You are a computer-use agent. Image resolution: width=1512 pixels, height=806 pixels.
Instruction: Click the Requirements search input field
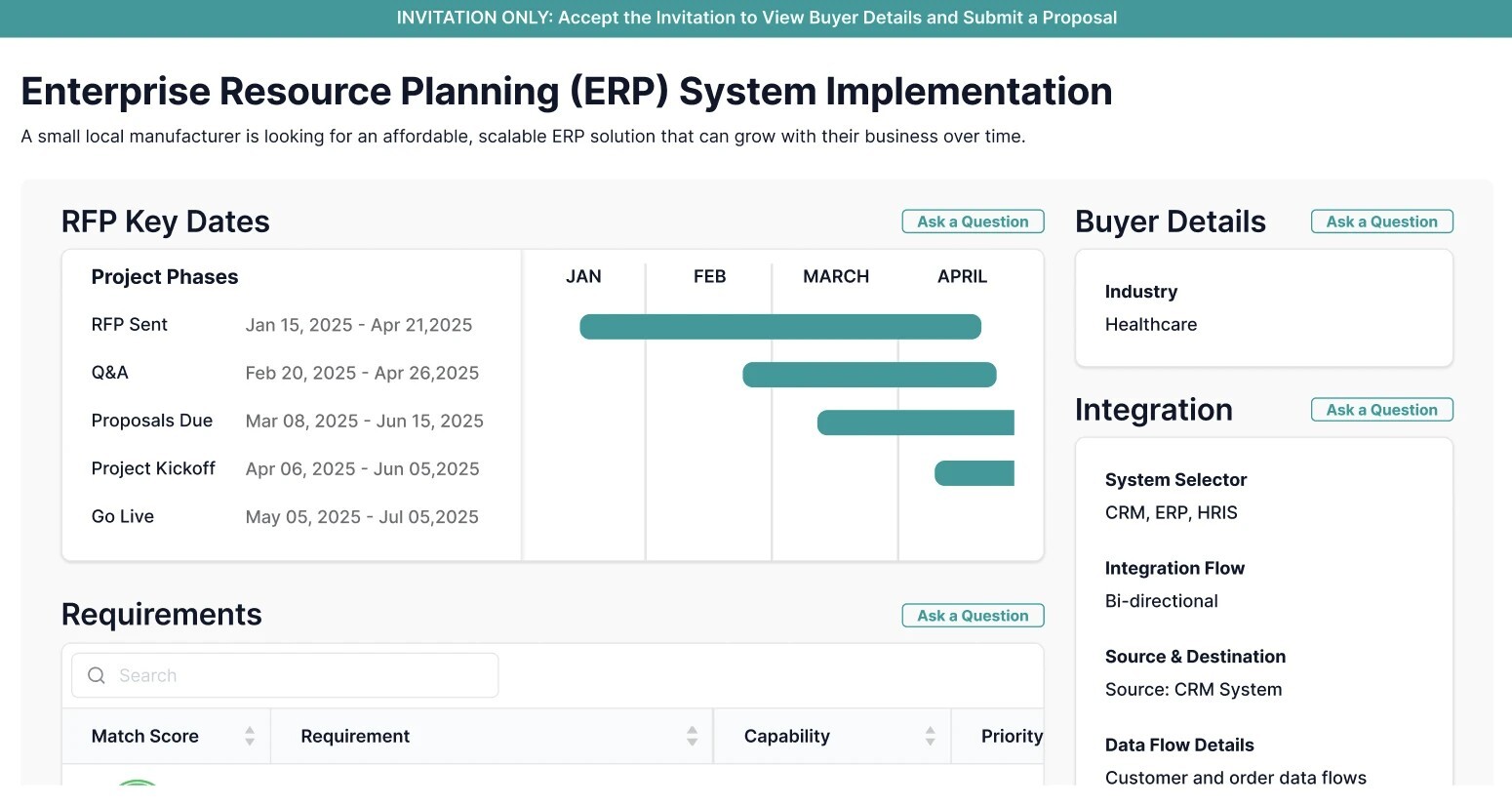coord(285,675)
